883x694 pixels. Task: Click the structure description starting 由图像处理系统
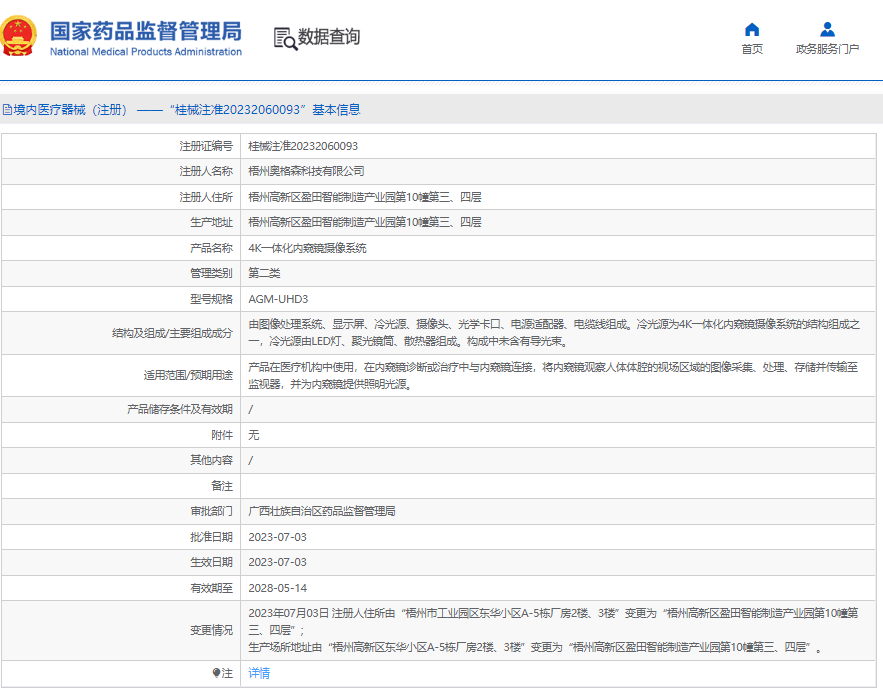tap(554, 333)
